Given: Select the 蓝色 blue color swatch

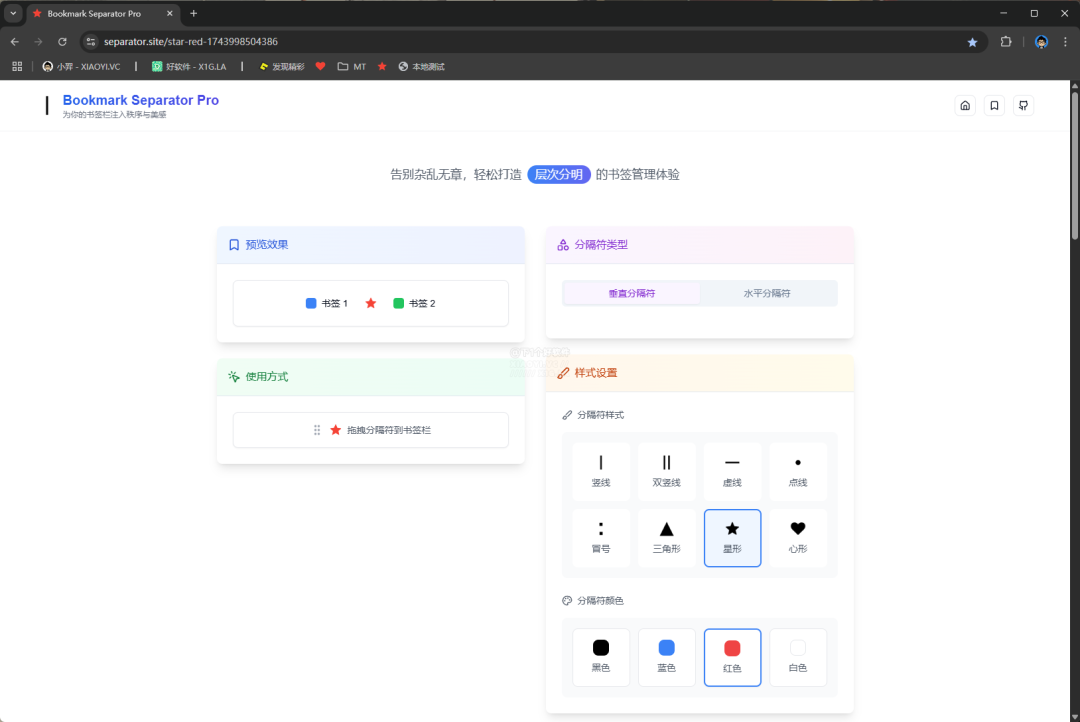Looking at the screenshot, I should click(666, 657).
